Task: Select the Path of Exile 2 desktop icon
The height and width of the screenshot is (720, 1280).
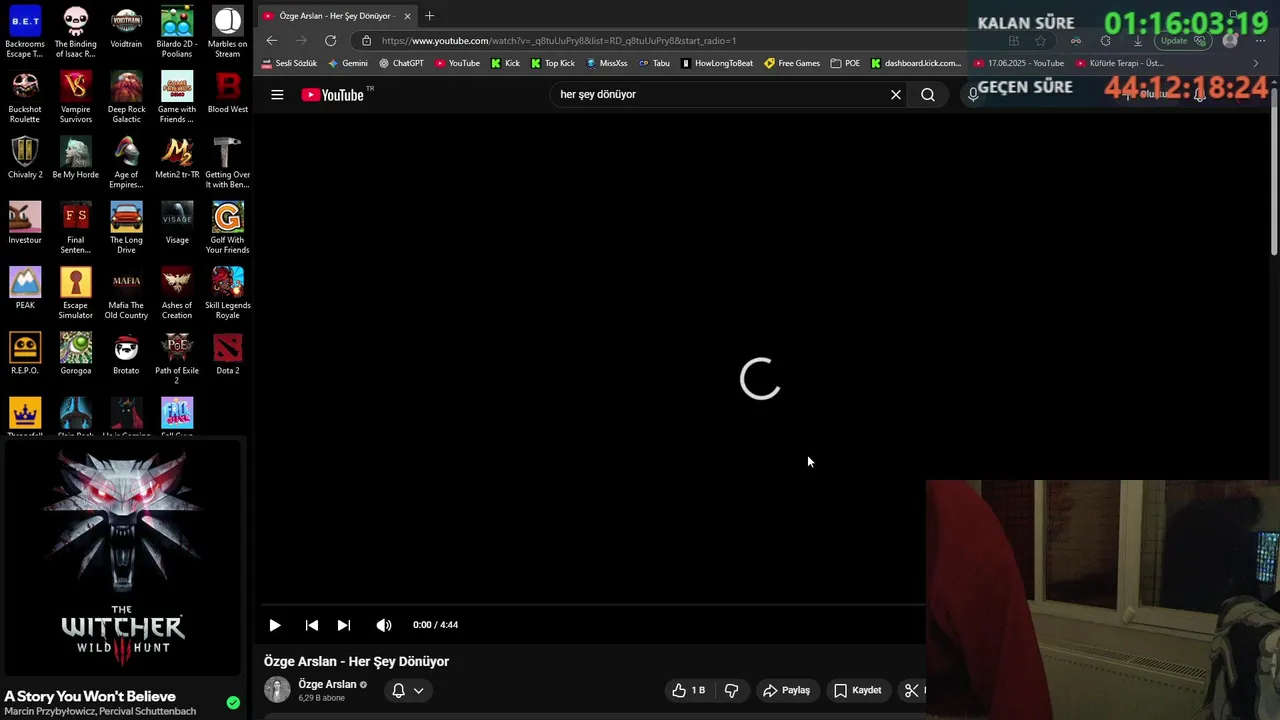Action: [x=177, y=359]
